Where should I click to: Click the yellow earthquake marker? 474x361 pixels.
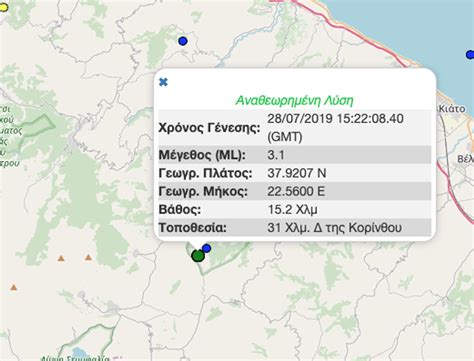(x=3, y=8)
